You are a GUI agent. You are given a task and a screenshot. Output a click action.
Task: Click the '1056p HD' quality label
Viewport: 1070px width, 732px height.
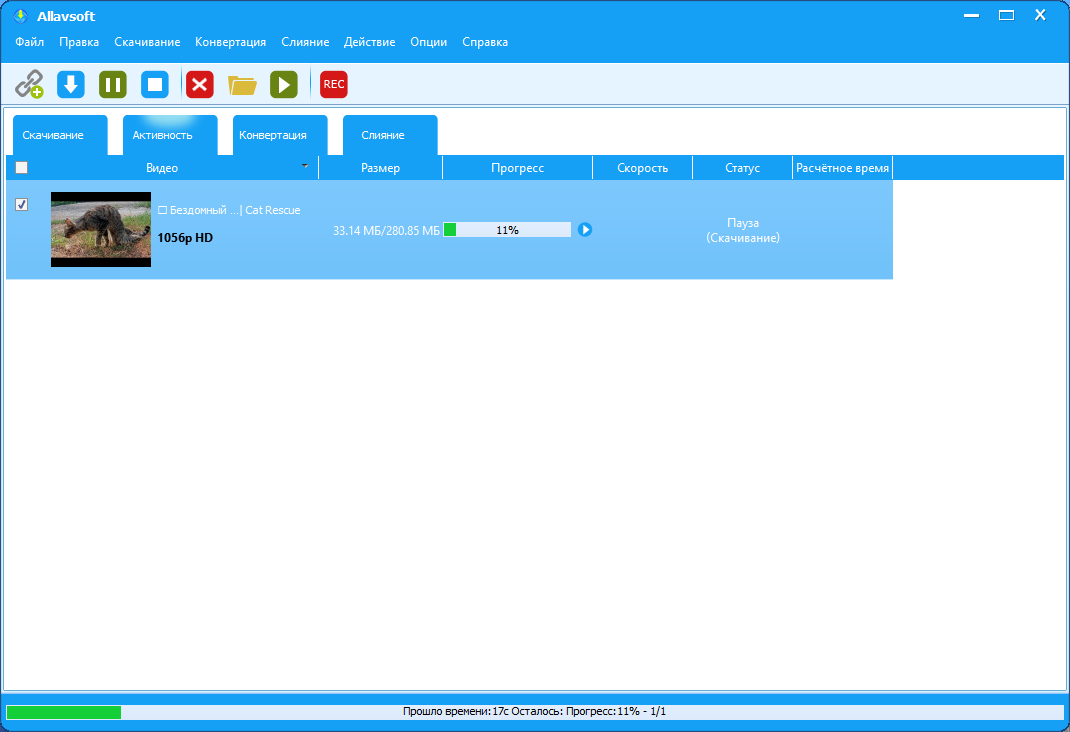185,237
